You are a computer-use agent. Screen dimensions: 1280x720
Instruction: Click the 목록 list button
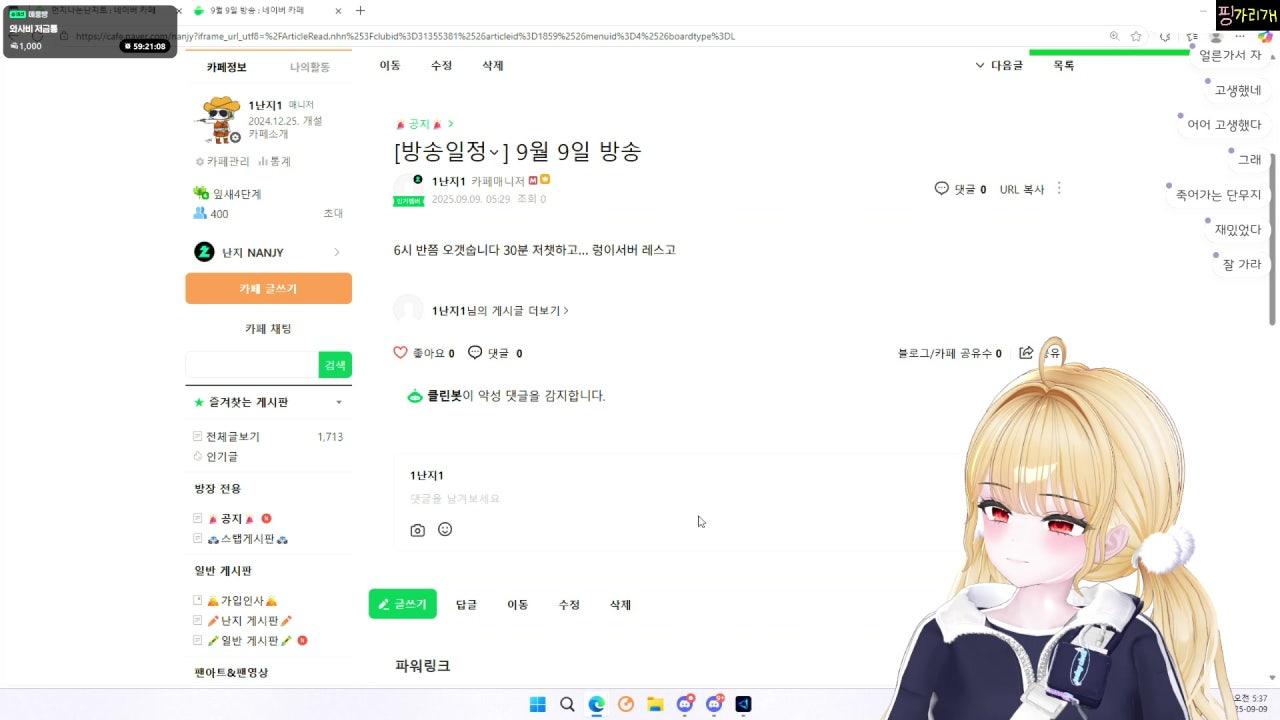[1064, 65]
